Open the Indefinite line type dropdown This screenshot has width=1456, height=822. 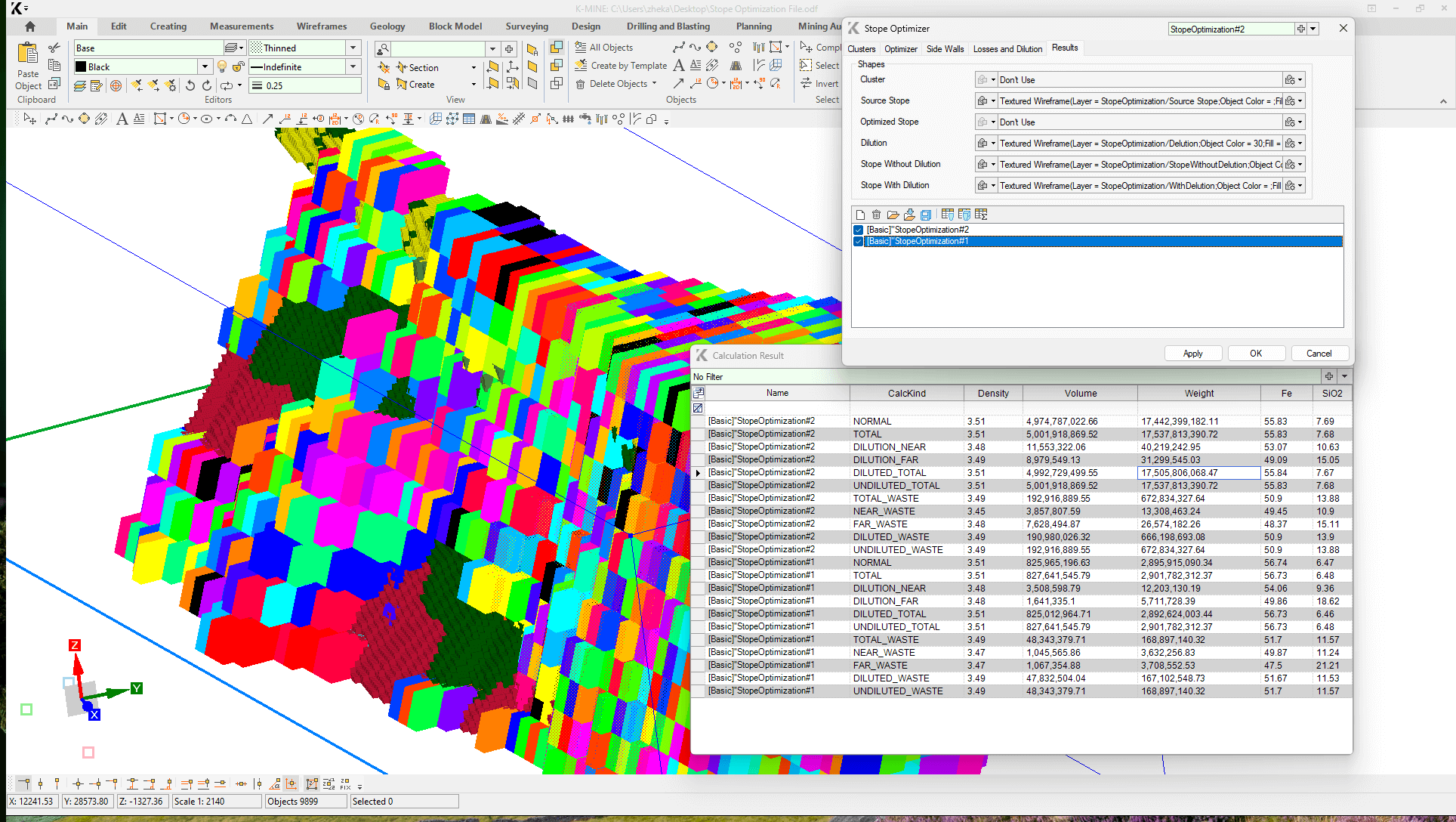pos(353,66)
